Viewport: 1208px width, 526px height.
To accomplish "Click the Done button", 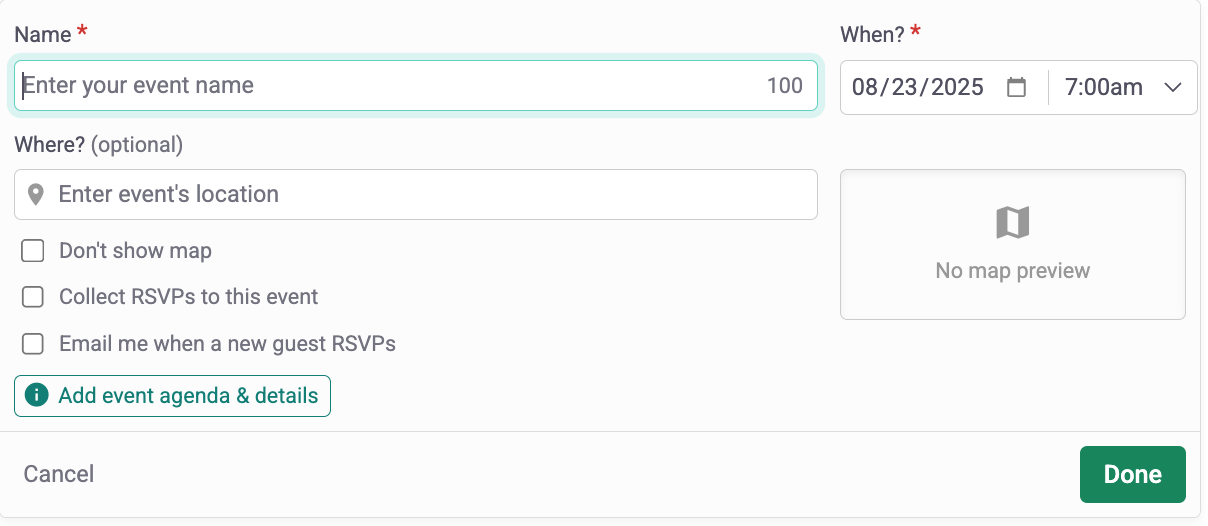I will 1133,474.
